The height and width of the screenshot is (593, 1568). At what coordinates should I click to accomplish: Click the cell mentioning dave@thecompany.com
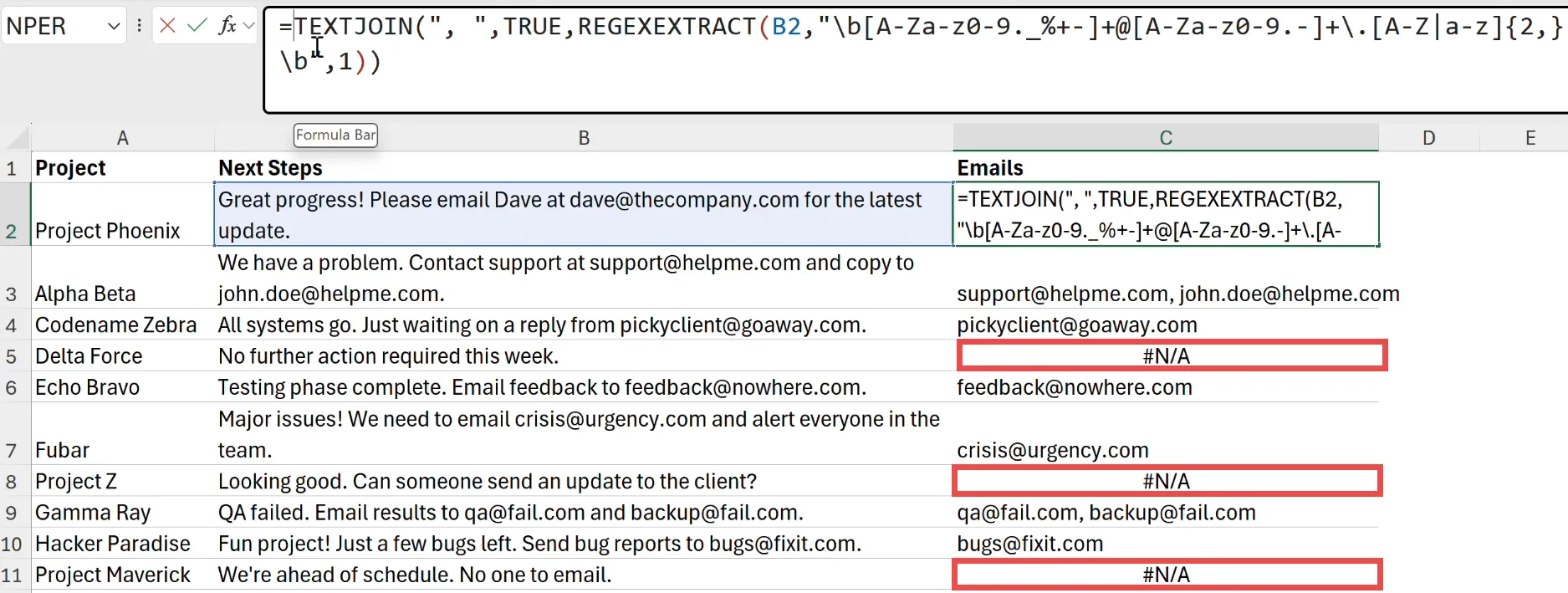click(x=584, y=215)
